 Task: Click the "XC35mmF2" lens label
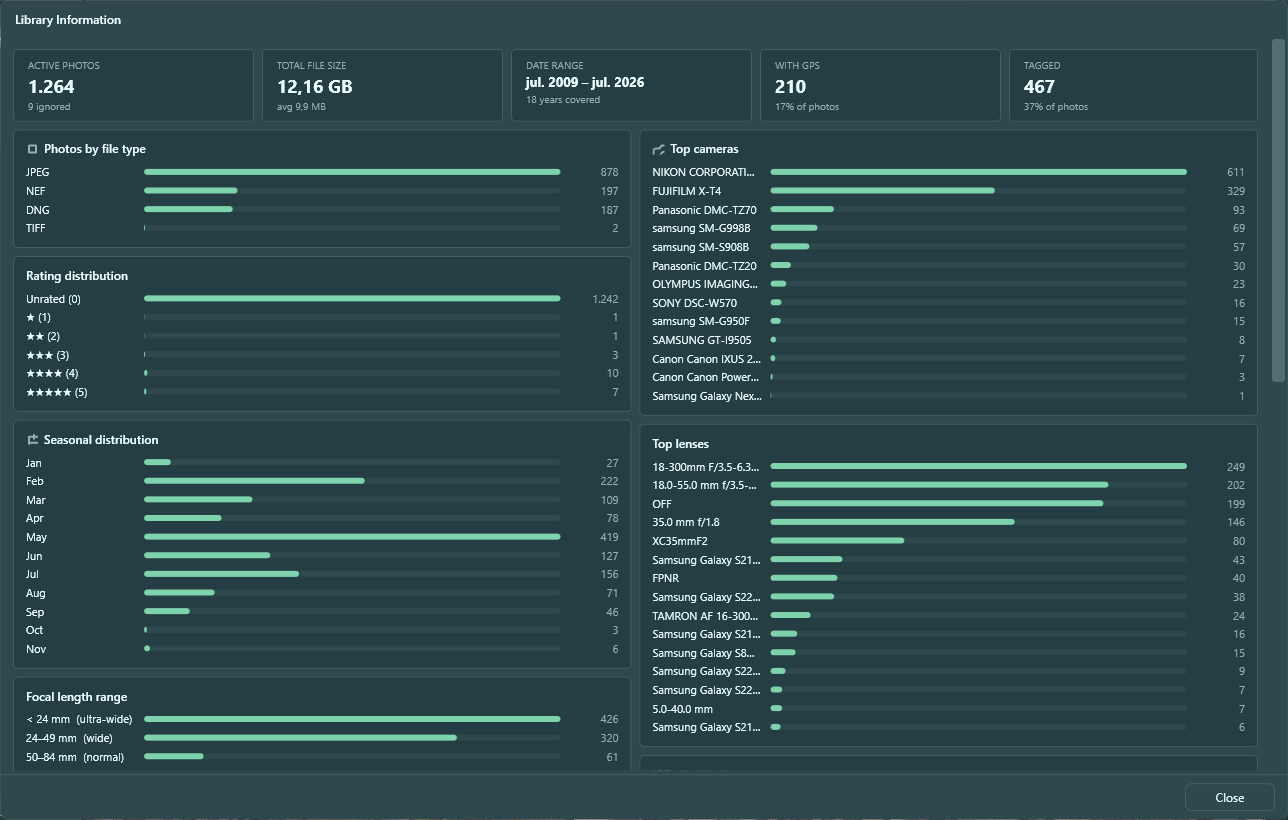pyautogui.click(x=680, y=541)
